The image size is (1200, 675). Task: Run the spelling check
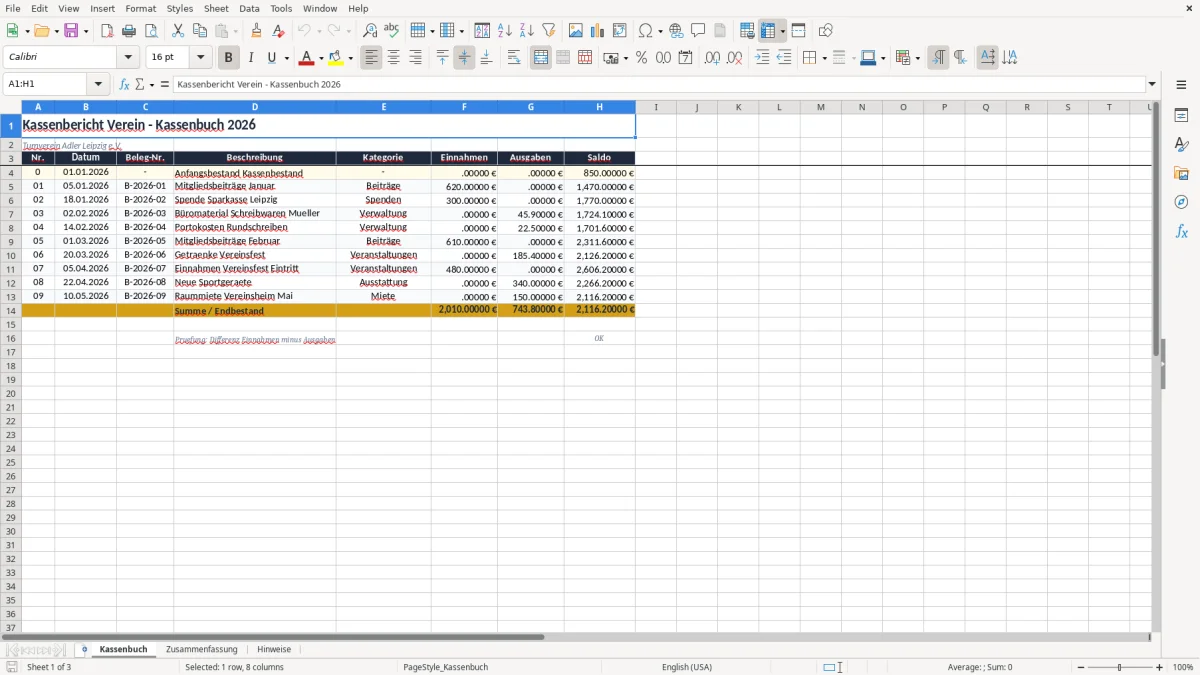point(392,31)
